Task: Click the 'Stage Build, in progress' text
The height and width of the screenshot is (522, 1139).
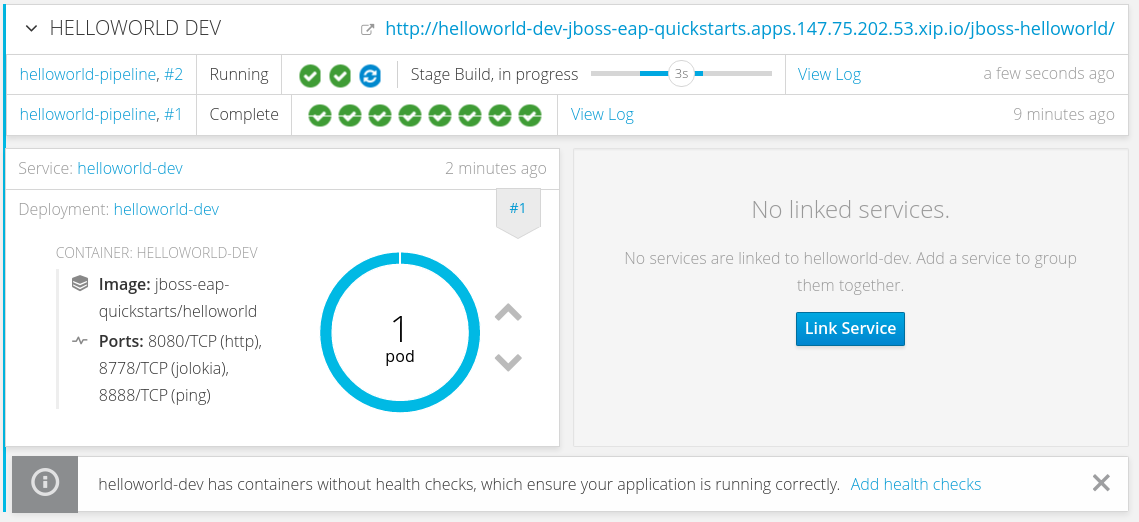Action: coord(495,74)
